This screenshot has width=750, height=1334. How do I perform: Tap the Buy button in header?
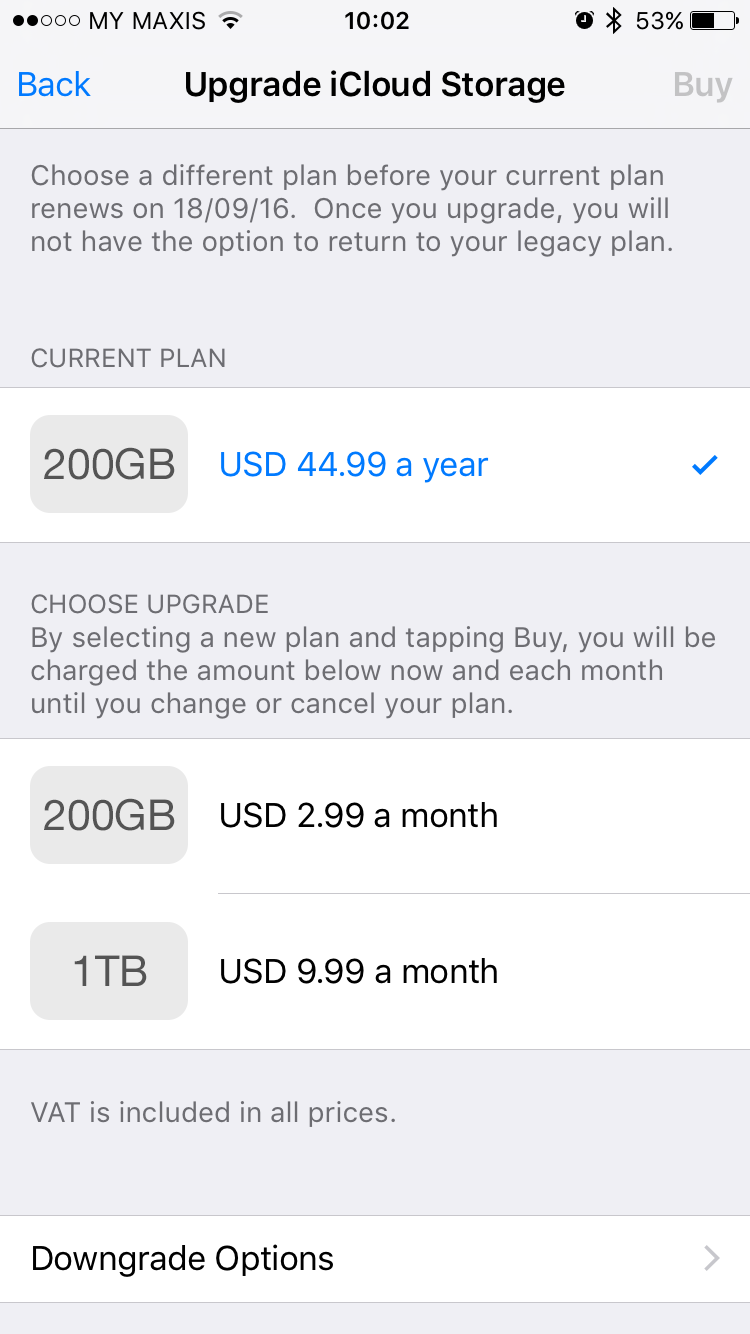[702, 85]
